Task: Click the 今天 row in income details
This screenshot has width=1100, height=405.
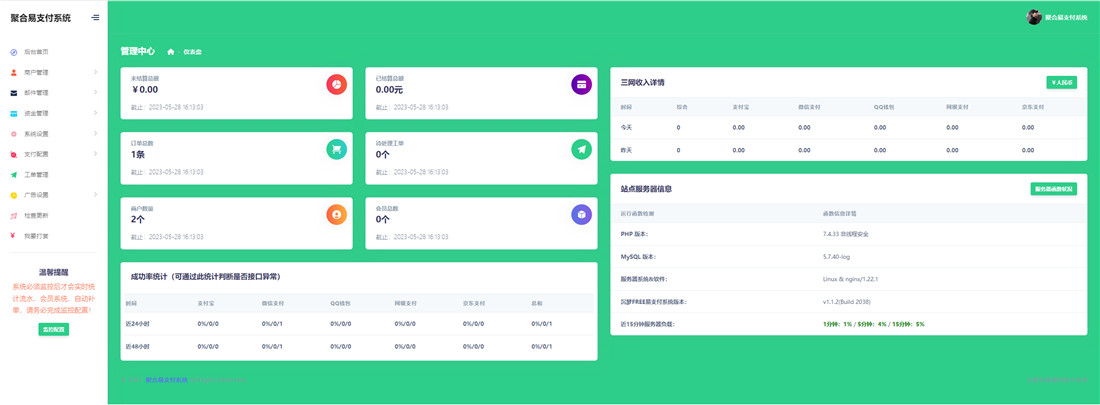Action: [849, 128]
